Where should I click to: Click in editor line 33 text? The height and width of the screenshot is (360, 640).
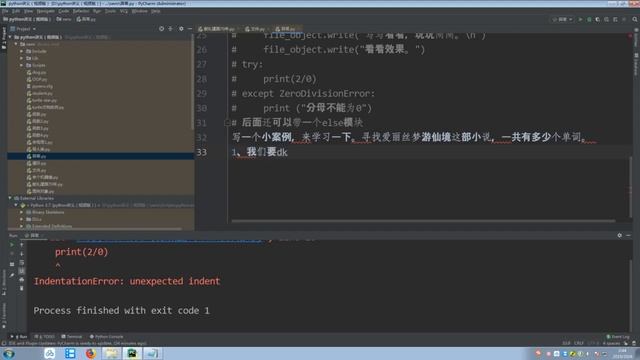coord(260,152)
